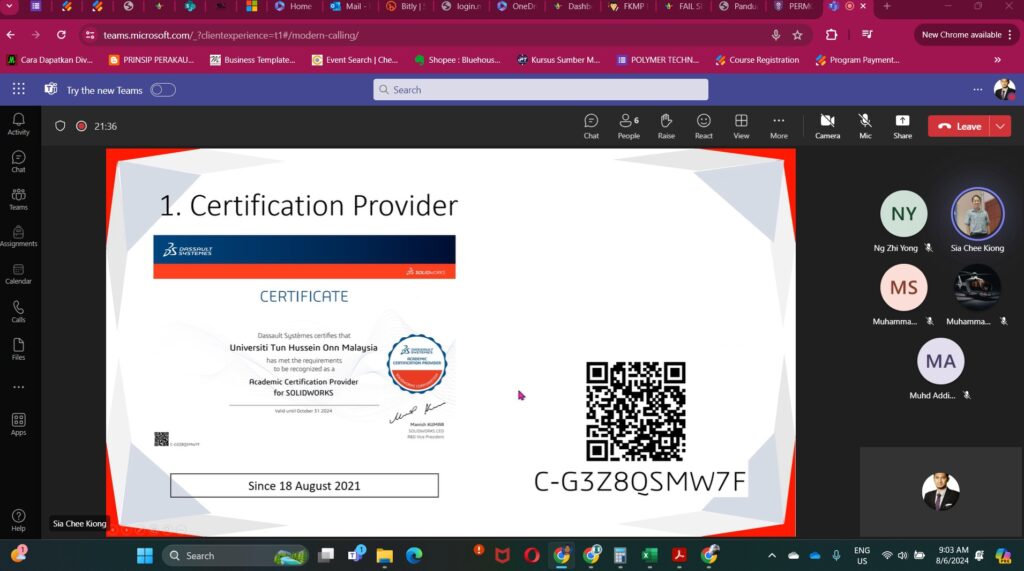The image size is (1024, 571).
Task: Toggle the Try the new Teams switch
Action: (163, 90)
